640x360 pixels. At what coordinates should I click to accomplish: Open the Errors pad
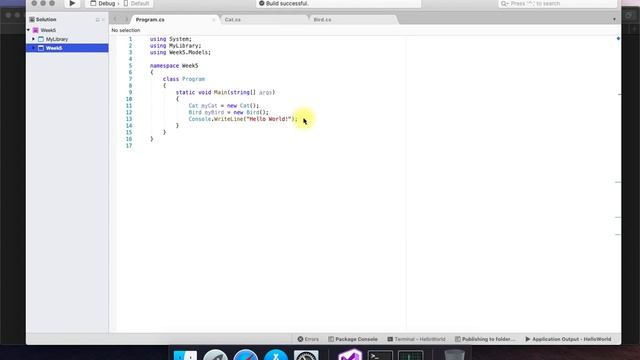point(308,339)
